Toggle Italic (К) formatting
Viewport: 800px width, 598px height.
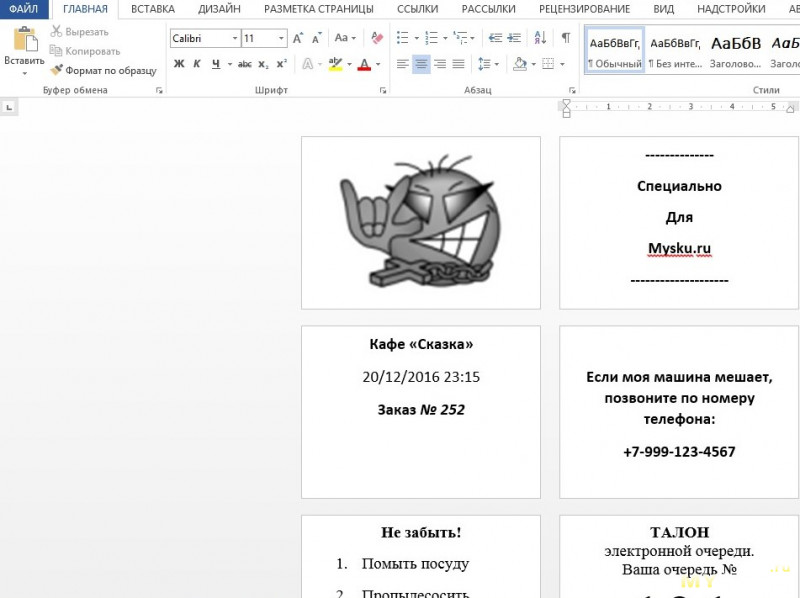197,64
